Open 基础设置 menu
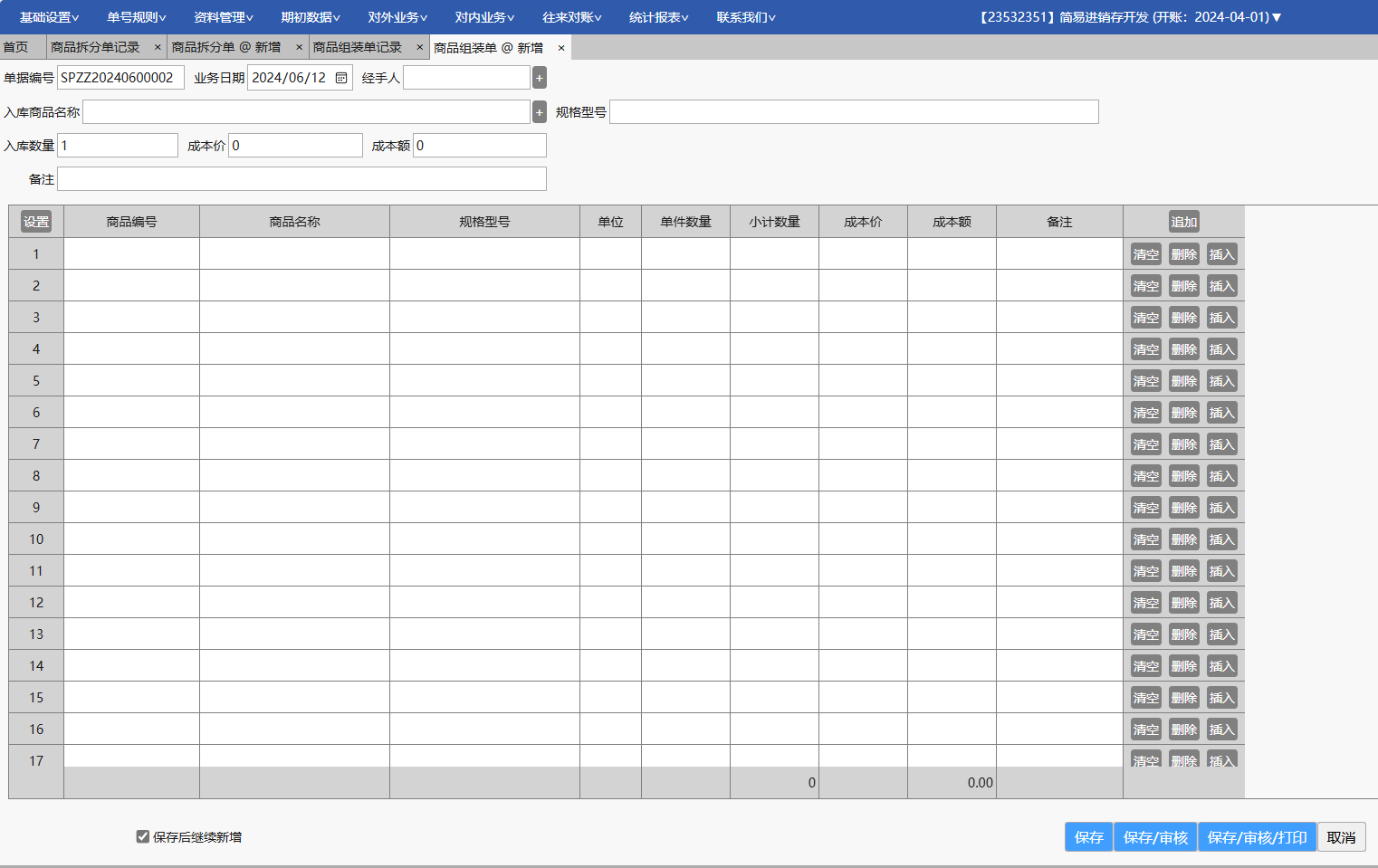 click(x=49, y=17)
